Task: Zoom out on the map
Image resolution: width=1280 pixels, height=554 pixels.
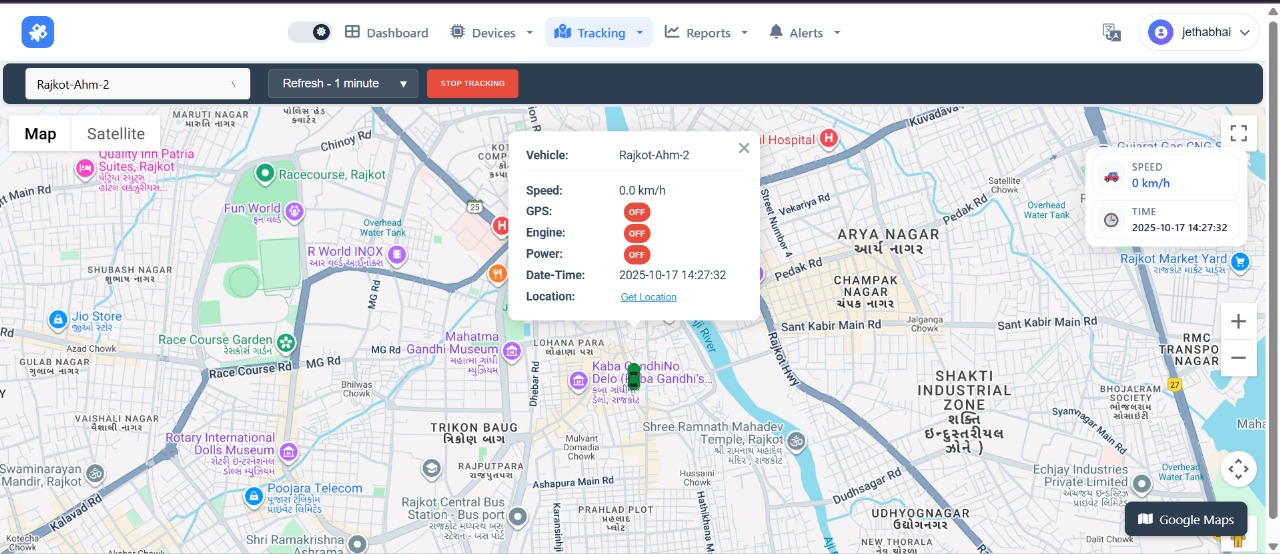Action: pyautogui.click(x=1238, y=358)
